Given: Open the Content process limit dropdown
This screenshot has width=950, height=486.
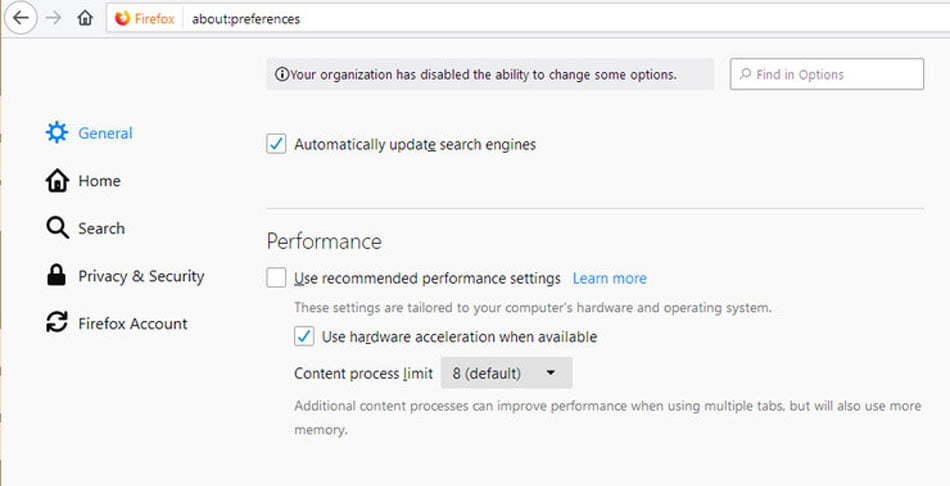Looking at the screenshot, I should pos(507,373).
